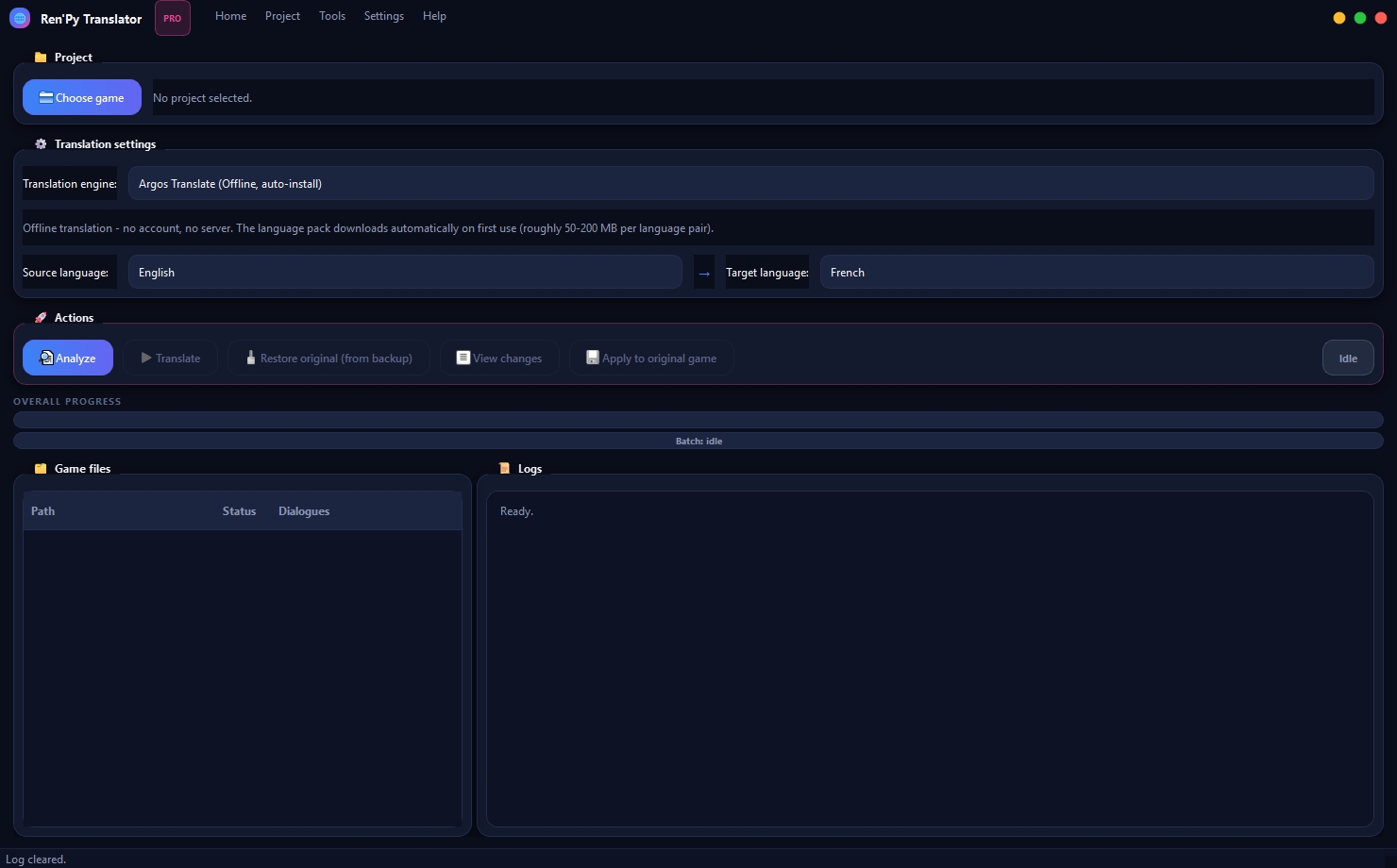Open the Translation engine dropdown
Image resolution: width=1397 pixels, height=868 pixels.
(x=750, y=183)
